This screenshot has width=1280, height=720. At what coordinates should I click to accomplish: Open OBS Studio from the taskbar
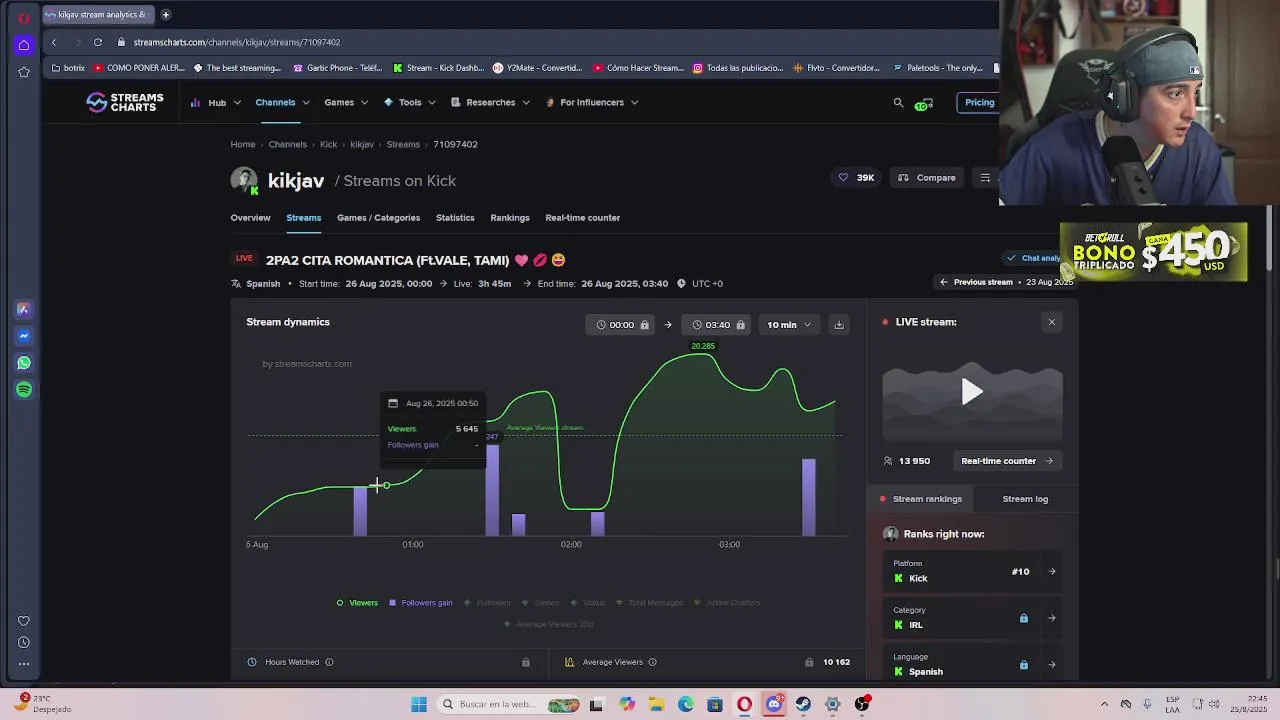tap(862, 705)
